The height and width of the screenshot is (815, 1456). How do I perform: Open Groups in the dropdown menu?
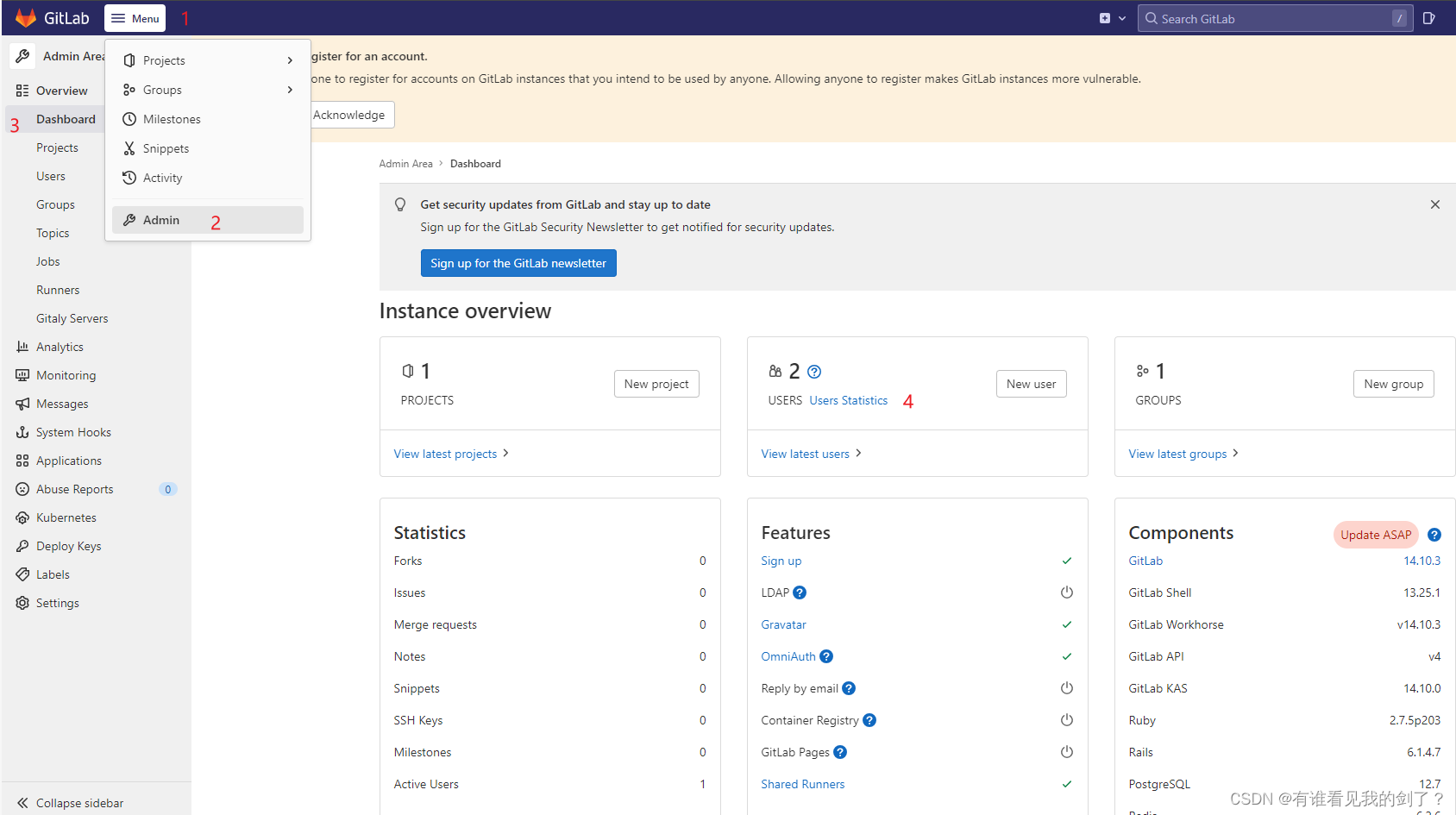tap(208, 90)
